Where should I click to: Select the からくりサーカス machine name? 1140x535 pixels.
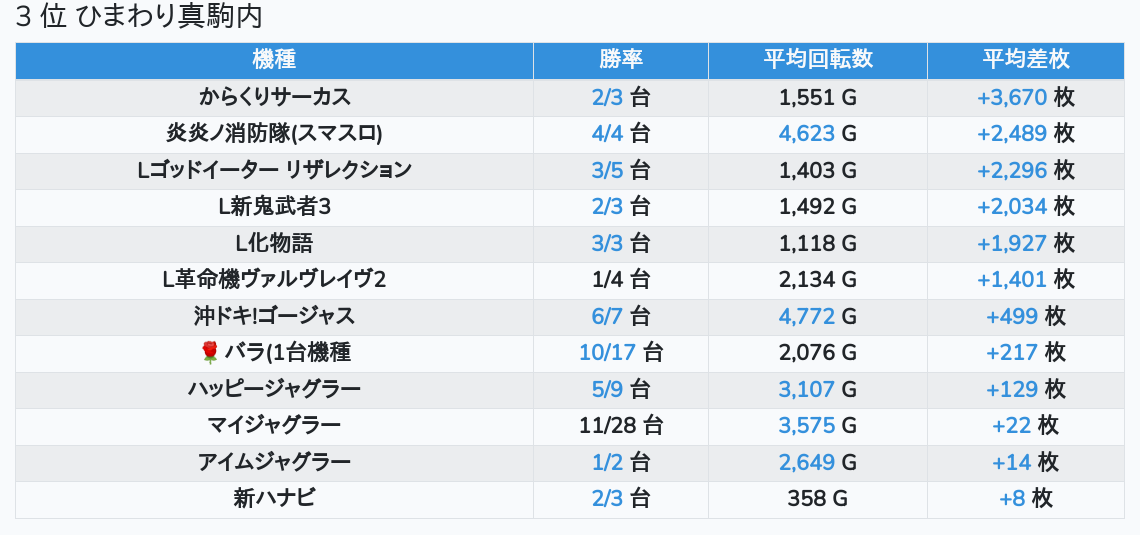click(x=274, y=97)
